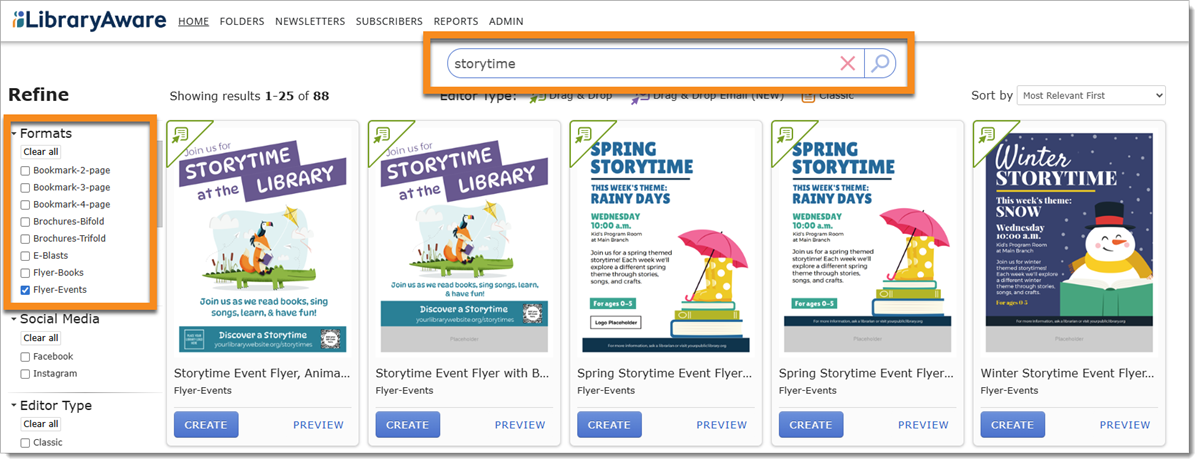Check the Brochures-Bifold format
This screenshot has height=464, width=1200.
point(26,221)
